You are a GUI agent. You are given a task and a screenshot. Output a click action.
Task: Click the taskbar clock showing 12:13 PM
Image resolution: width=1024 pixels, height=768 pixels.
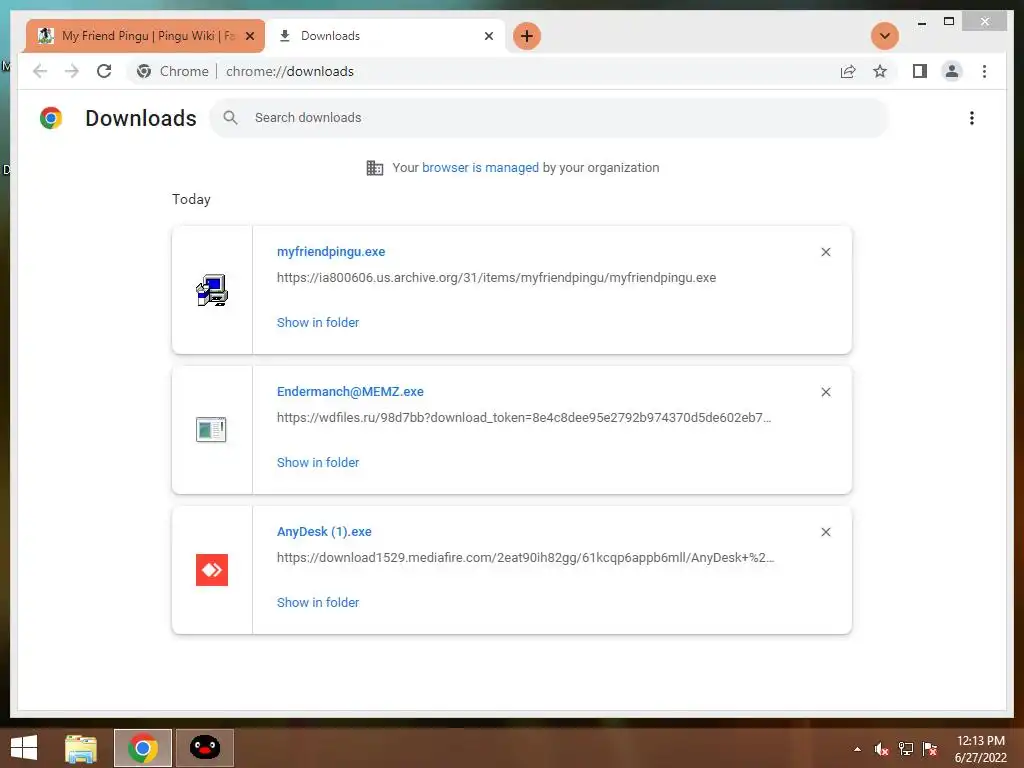980,749
